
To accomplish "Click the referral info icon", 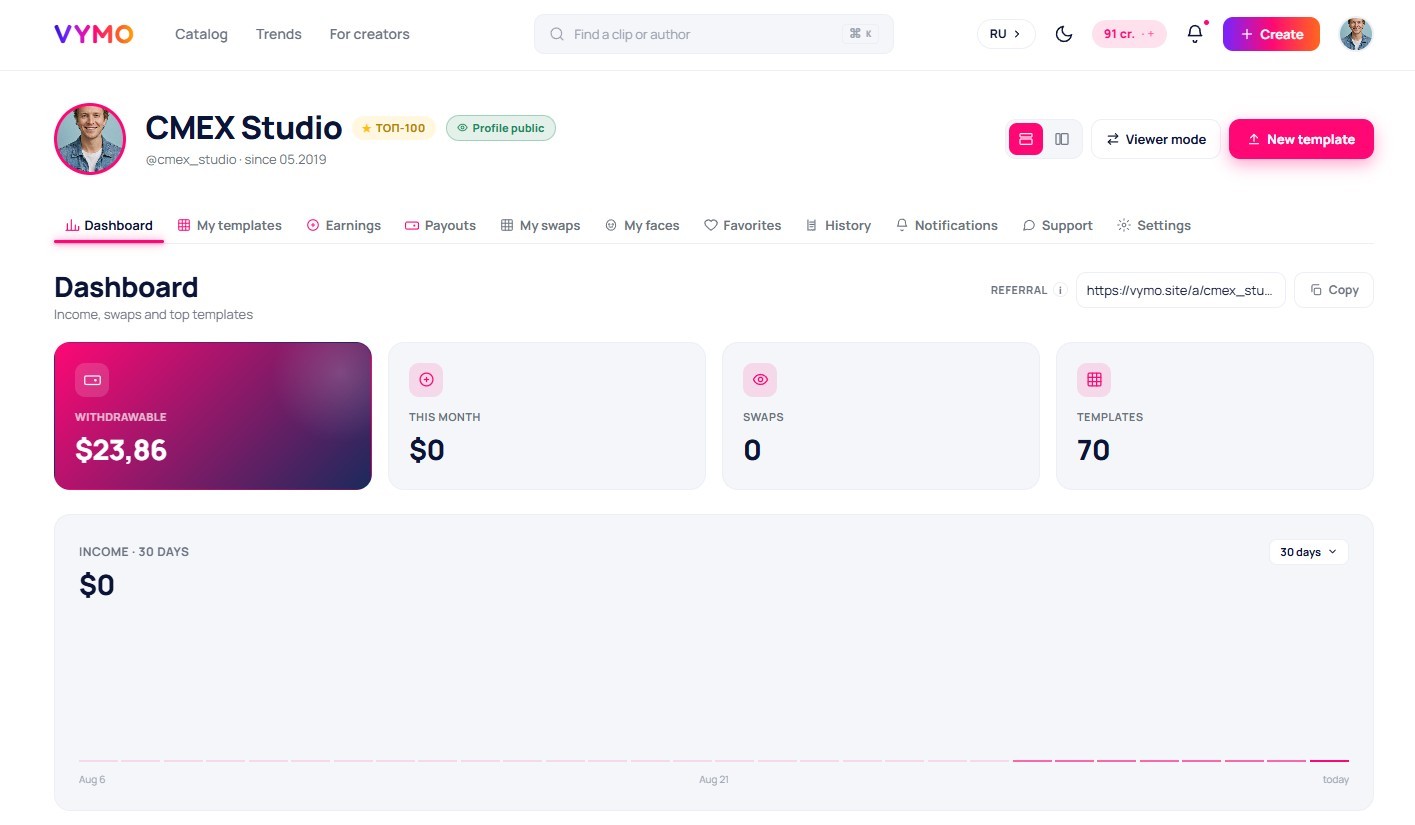I will [x=1060, y=290].
